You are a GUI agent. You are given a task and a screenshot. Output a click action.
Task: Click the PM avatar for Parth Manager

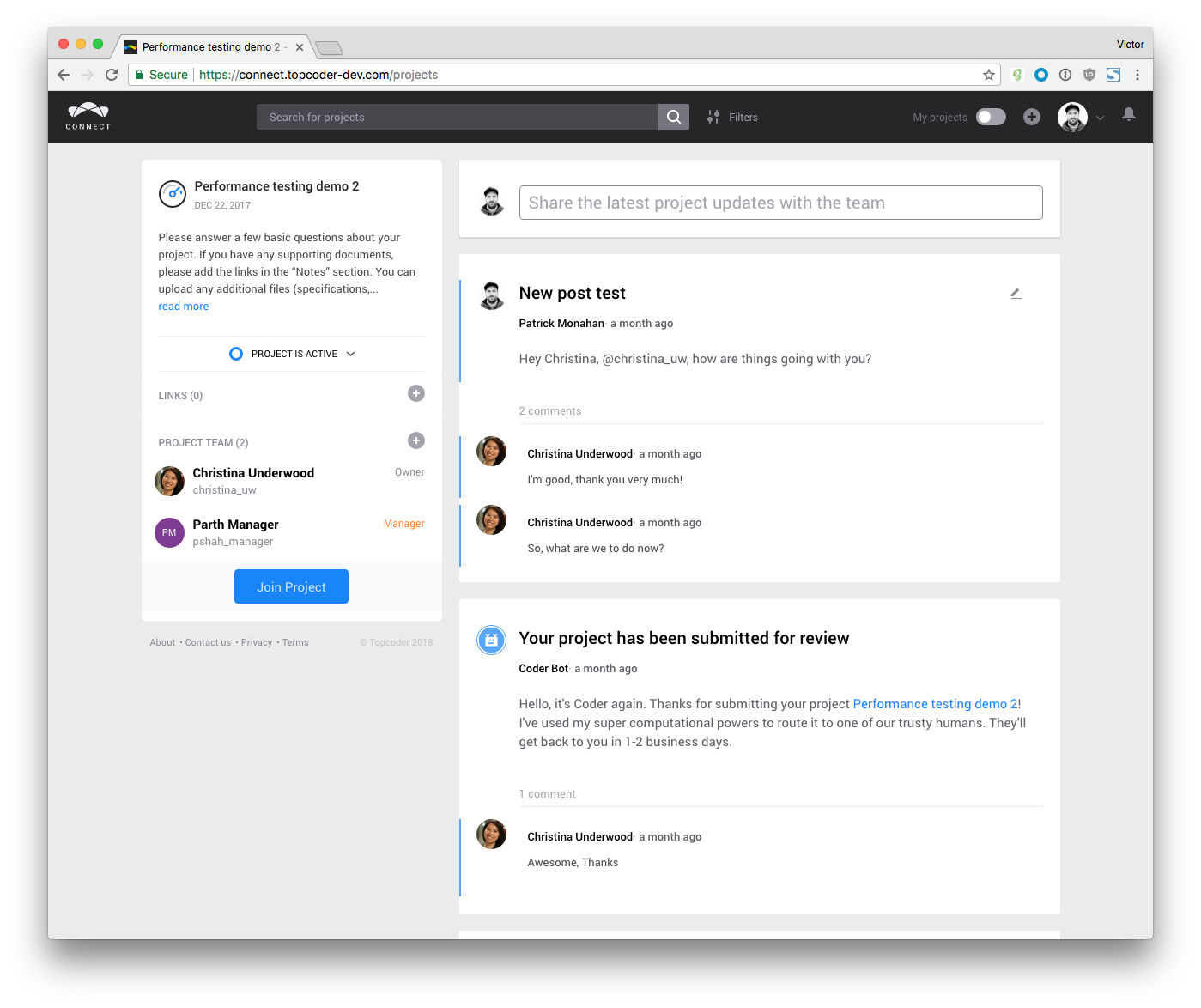pyautogui.click(x=169, y=532)
